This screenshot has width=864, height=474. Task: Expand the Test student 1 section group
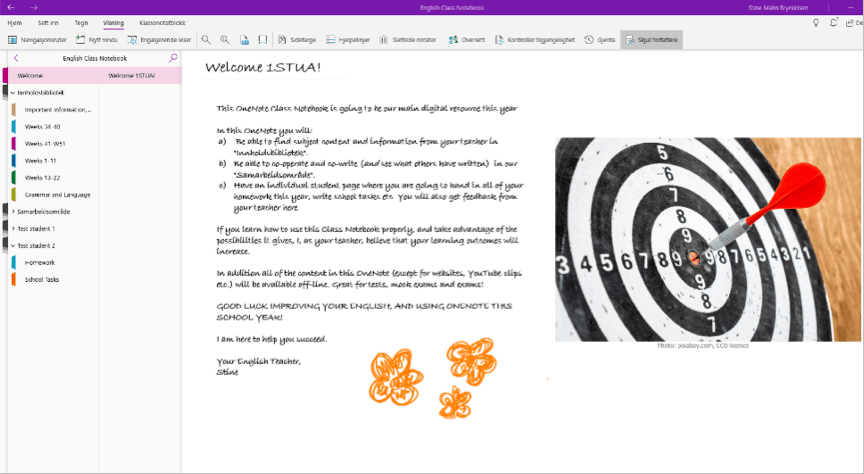[12, 229]
